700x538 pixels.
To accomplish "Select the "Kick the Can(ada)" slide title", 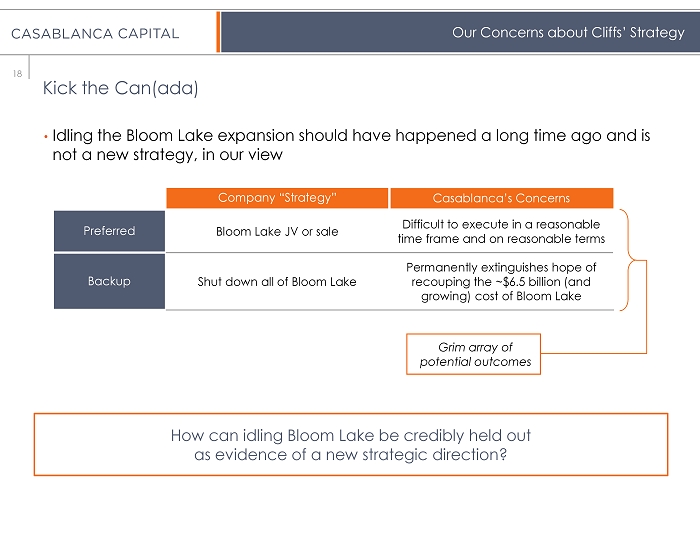I will click(x=121, y=88).
